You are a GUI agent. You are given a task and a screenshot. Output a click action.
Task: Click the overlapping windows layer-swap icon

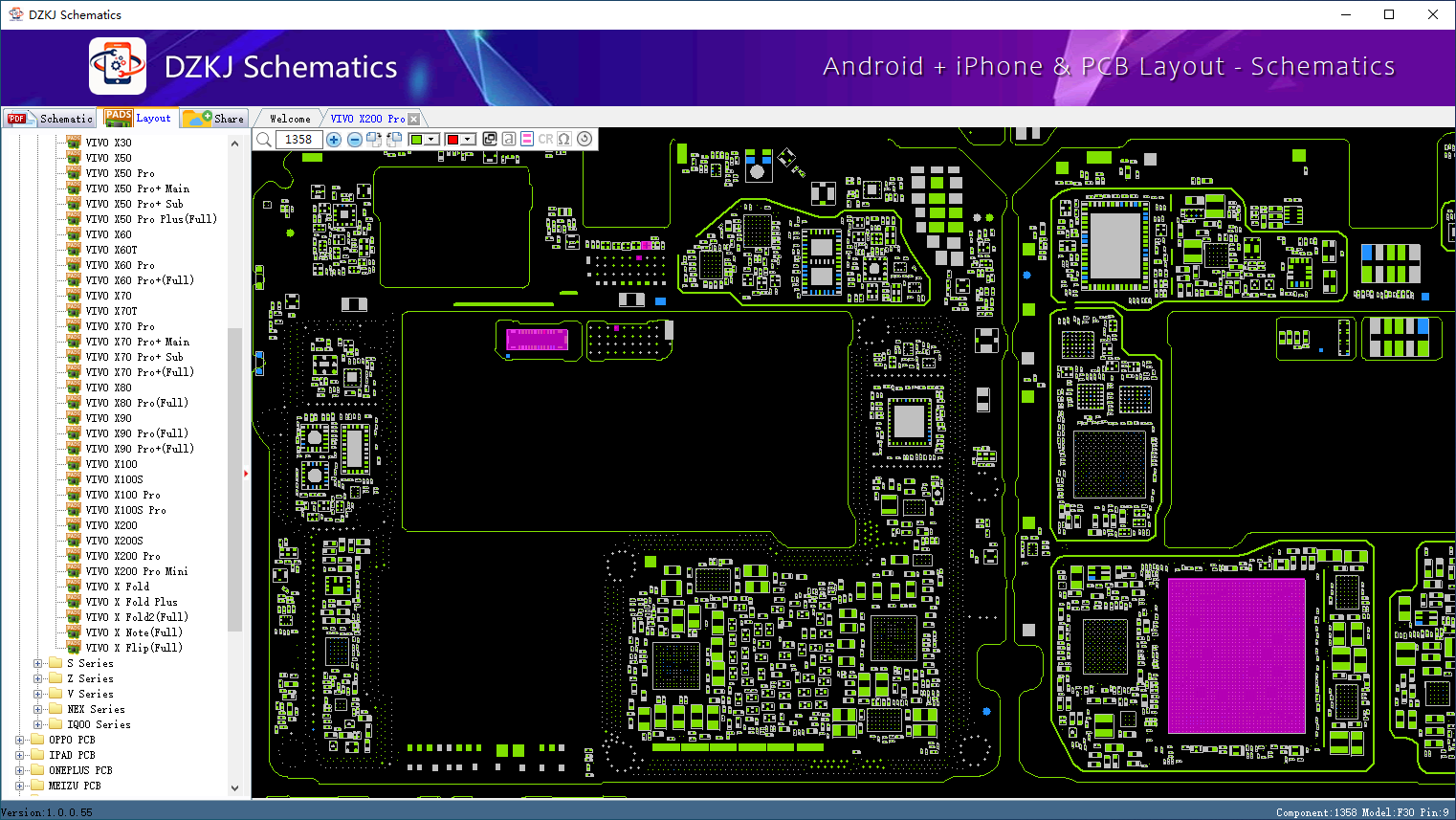[490, 139]
